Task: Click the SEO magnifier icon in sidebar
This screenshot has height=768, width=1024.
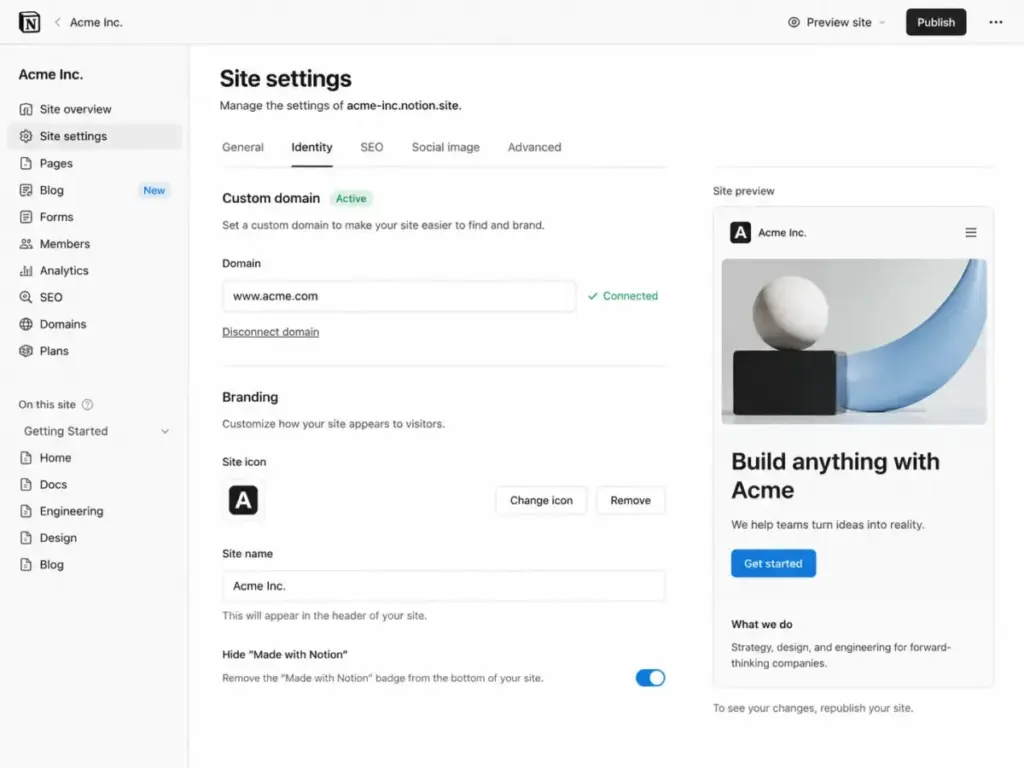Action: (x=25, y=297)
